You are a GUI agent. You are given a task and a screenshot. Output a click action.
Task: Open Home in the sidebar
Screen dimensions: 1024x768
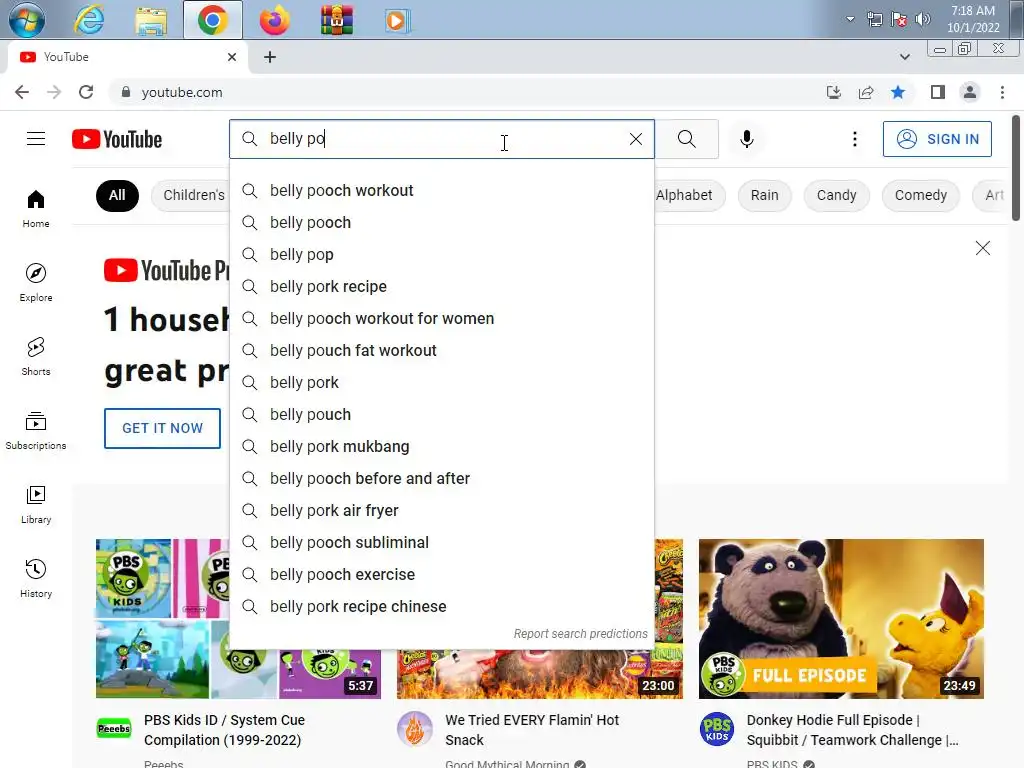[36, 209]
